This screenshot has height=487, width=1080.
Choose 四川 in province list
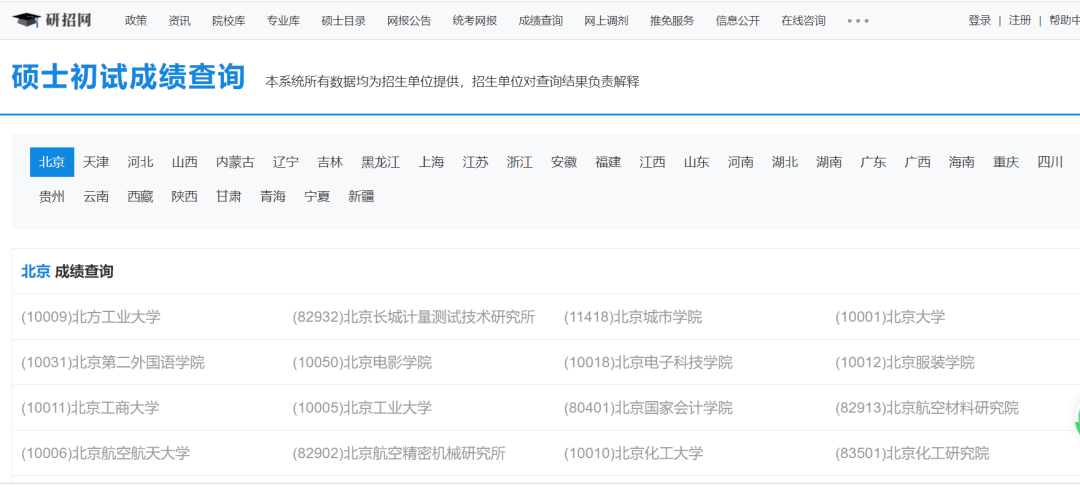[x=1050, y=163]
